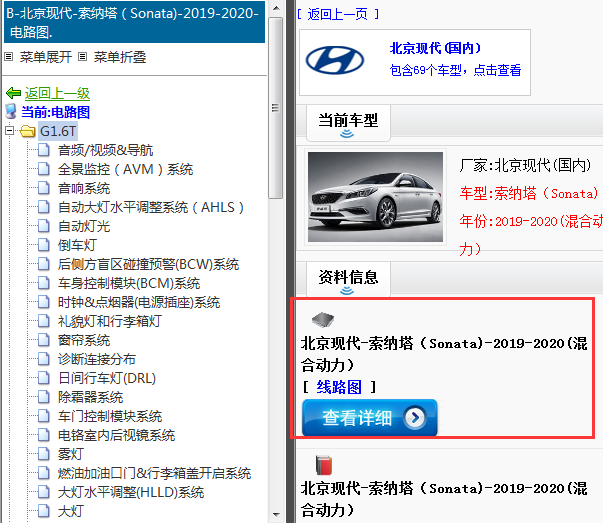Click the Hyundai logo image
This screenshot has width=603, height=523.
pos(335,60)
